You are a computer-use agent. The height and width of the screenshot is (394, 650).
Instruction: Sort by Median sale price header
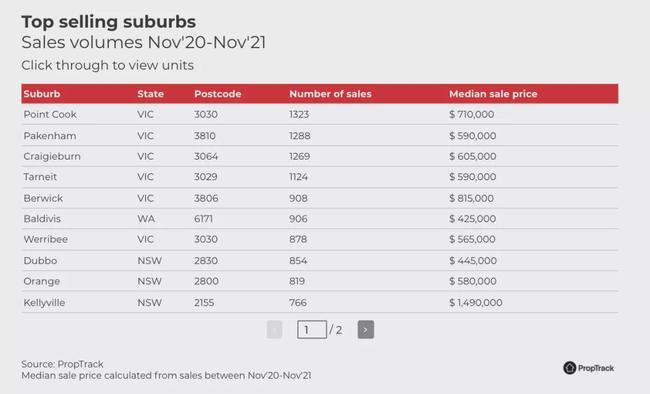[x=493, y=94]
